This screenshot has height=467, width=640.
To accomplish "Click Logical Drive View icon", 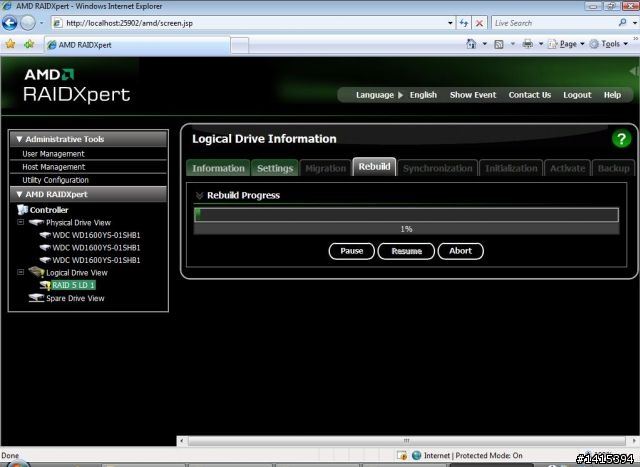I will tap(36, 272).
